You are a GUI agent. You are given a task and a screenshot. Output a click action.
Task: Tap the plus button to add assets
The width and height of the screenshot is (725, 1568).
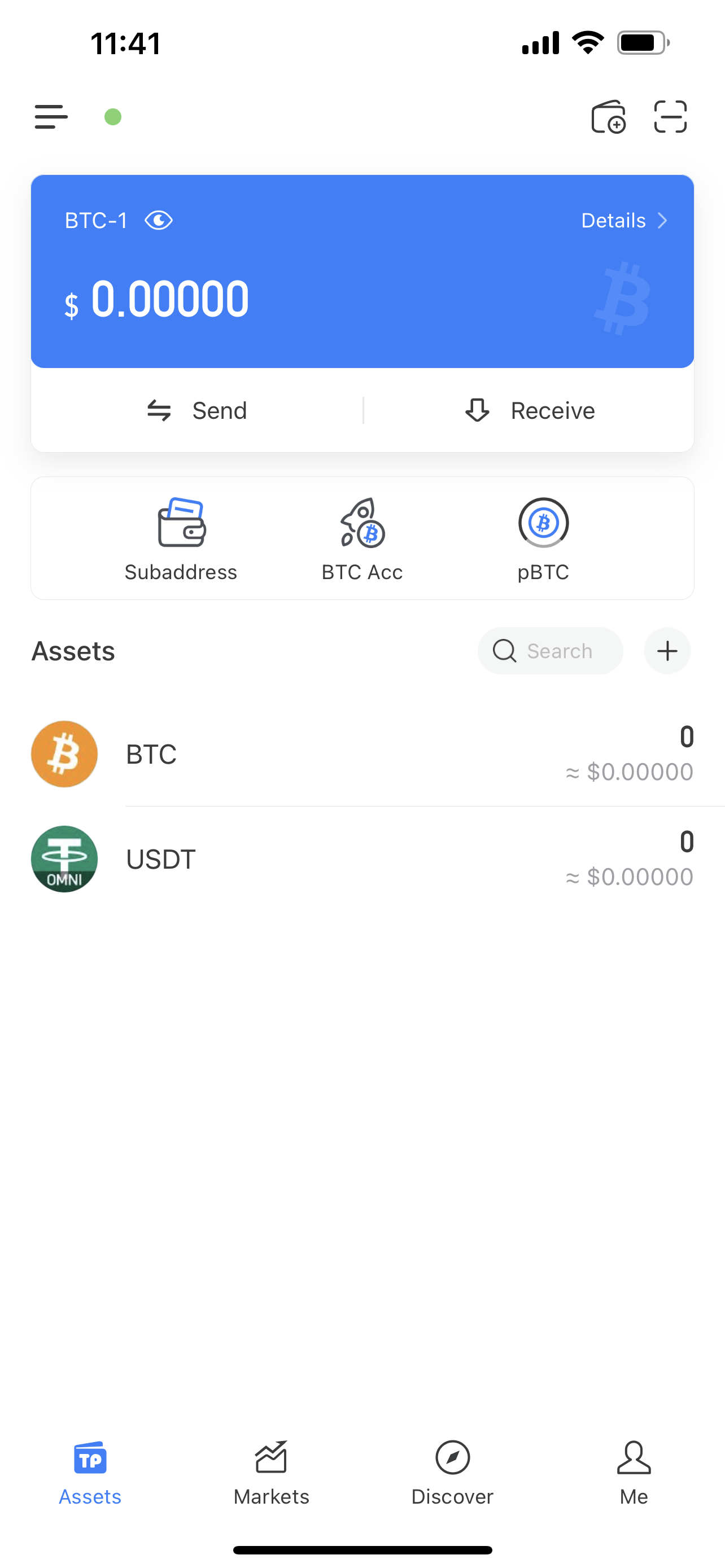pyautogui.click(x=667, y=651)
